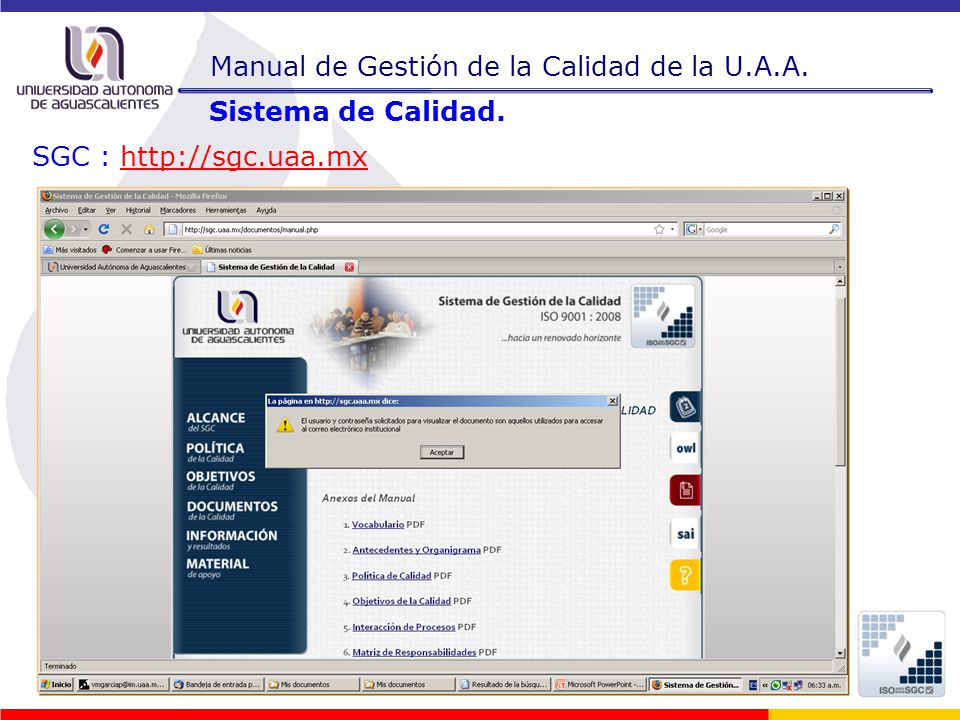Click the red document side icon
Viewport: 960px width, 720px height.
[x=685, y=490]
